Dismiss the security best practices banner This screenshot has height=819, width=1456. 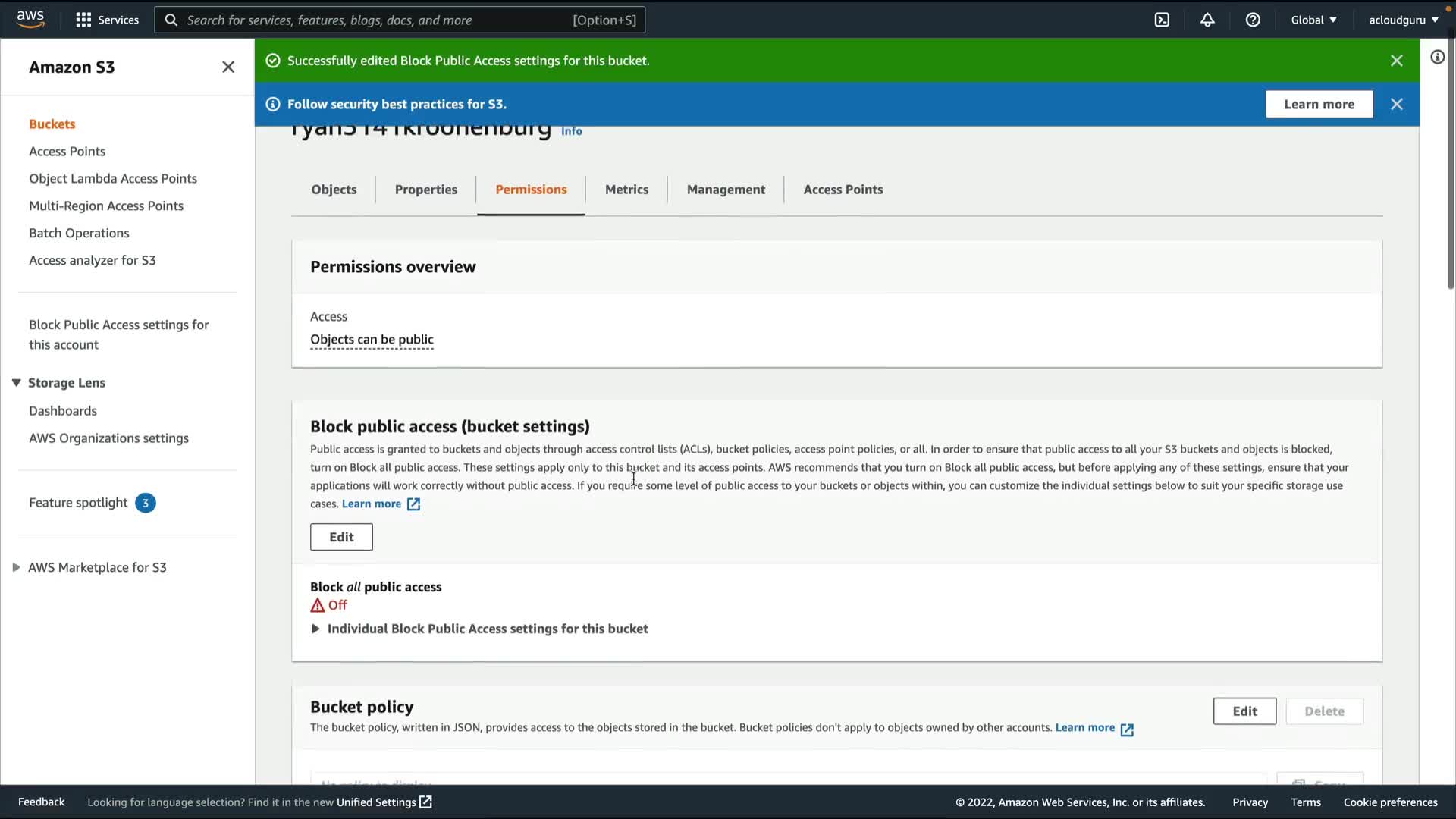1396,105
